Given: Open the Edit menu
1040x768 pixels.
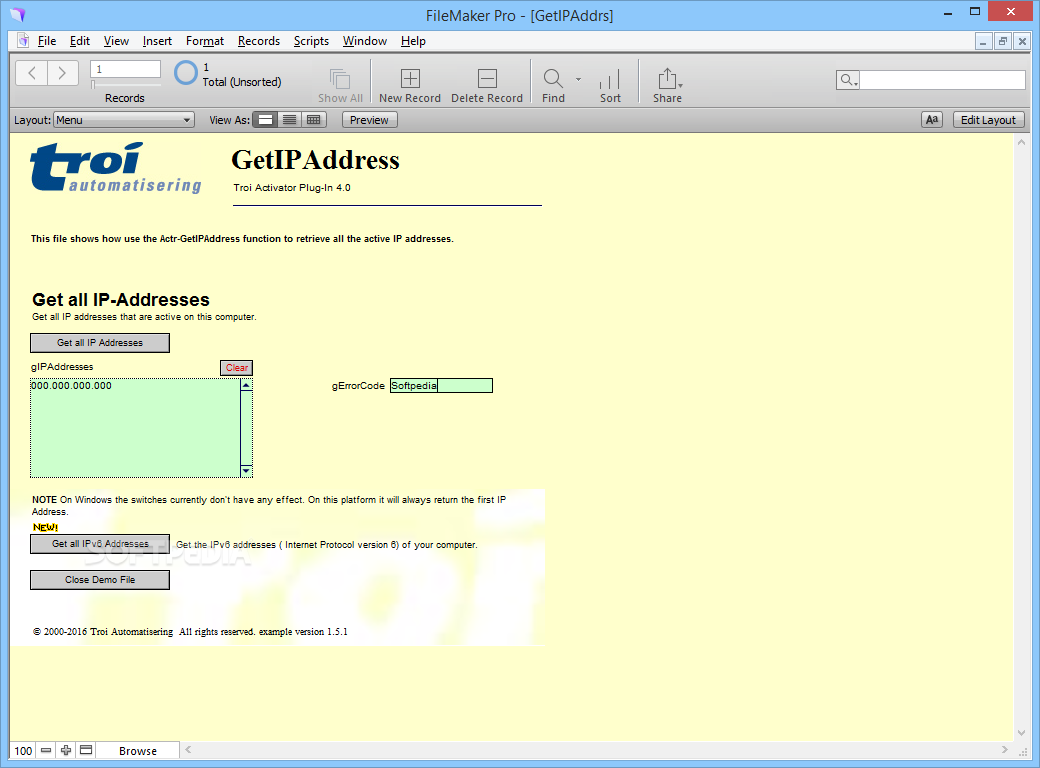Looking at the screenshot, I should [80, 41].
